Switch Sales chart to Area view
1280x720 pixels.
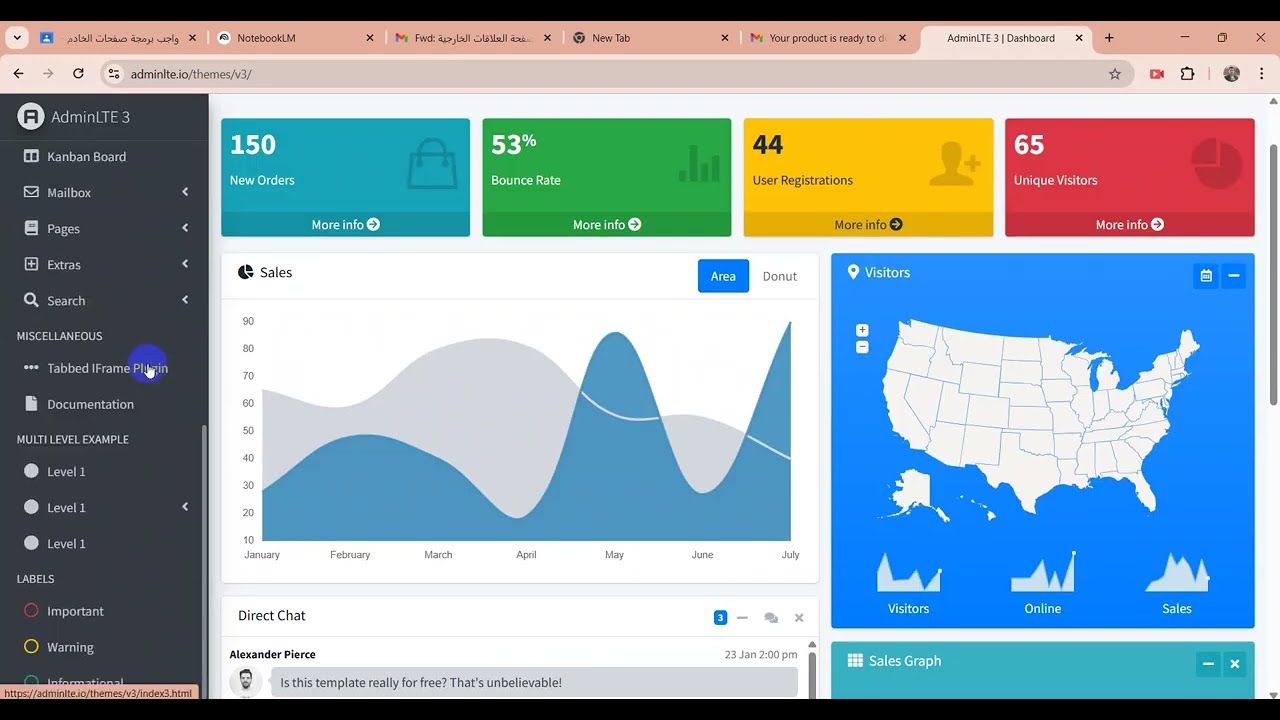(723, 276)
